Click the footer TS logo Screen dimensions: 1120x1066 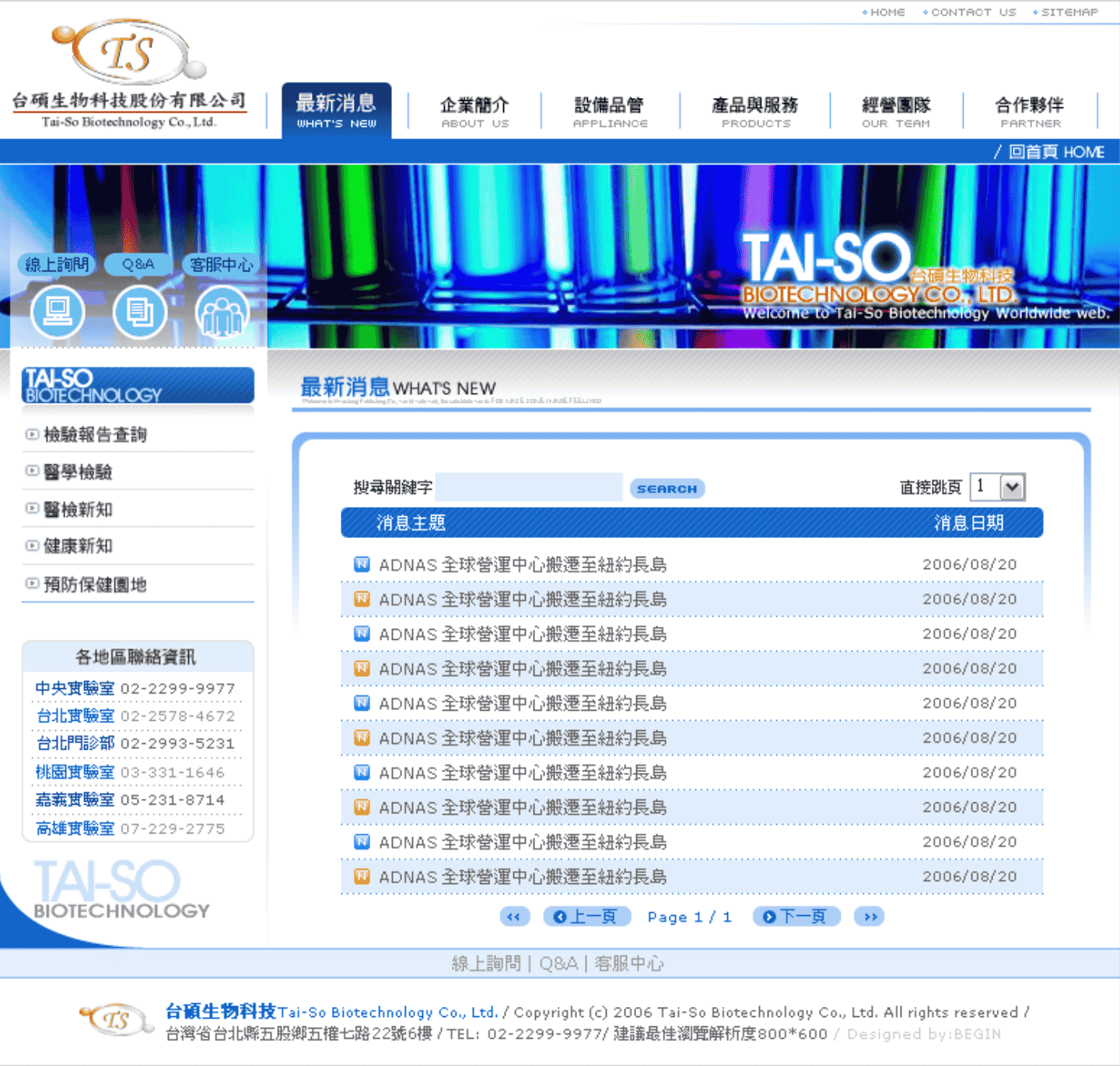click(x=116, y=1020)
